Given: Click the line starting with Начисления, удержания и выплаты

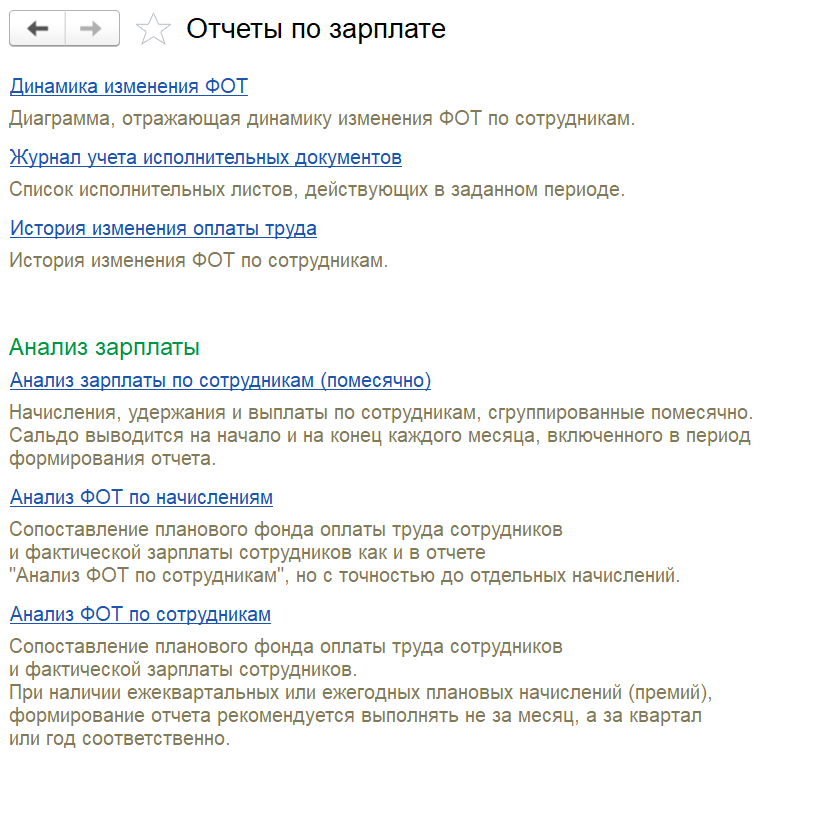Looking at the screenshot, I should [x=380, y=413].
